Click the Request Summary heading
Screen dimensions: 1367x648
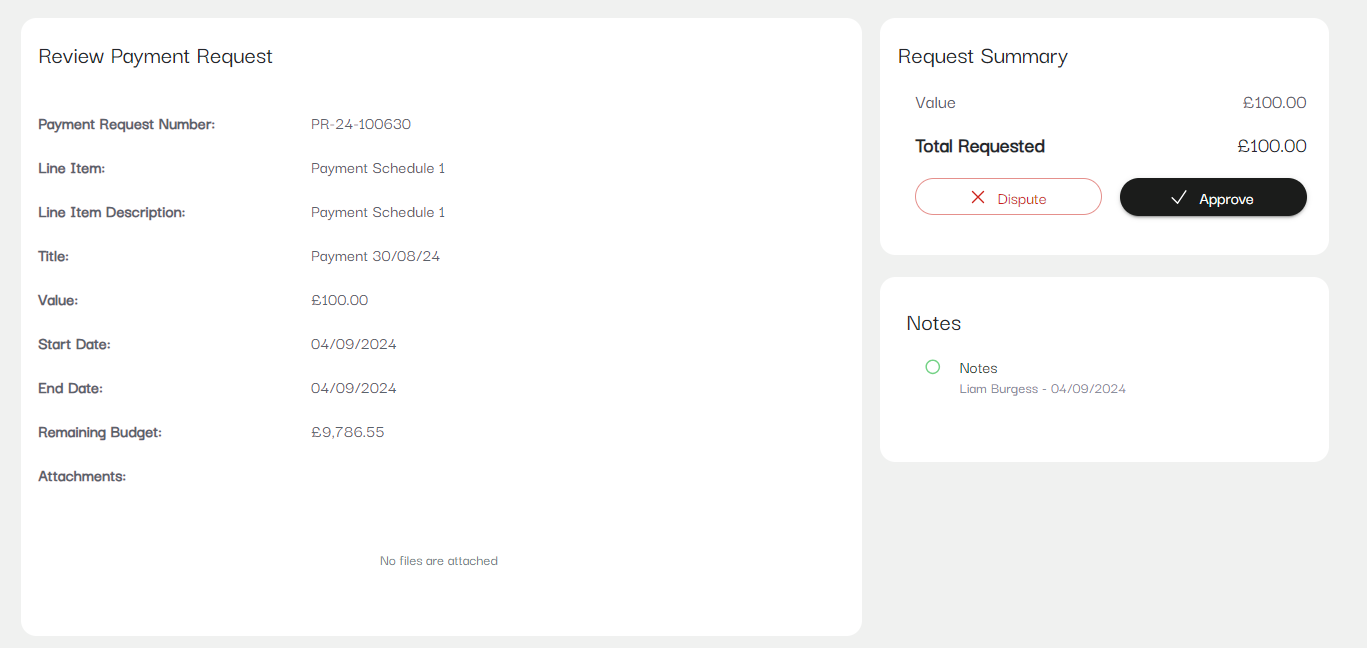982,56
